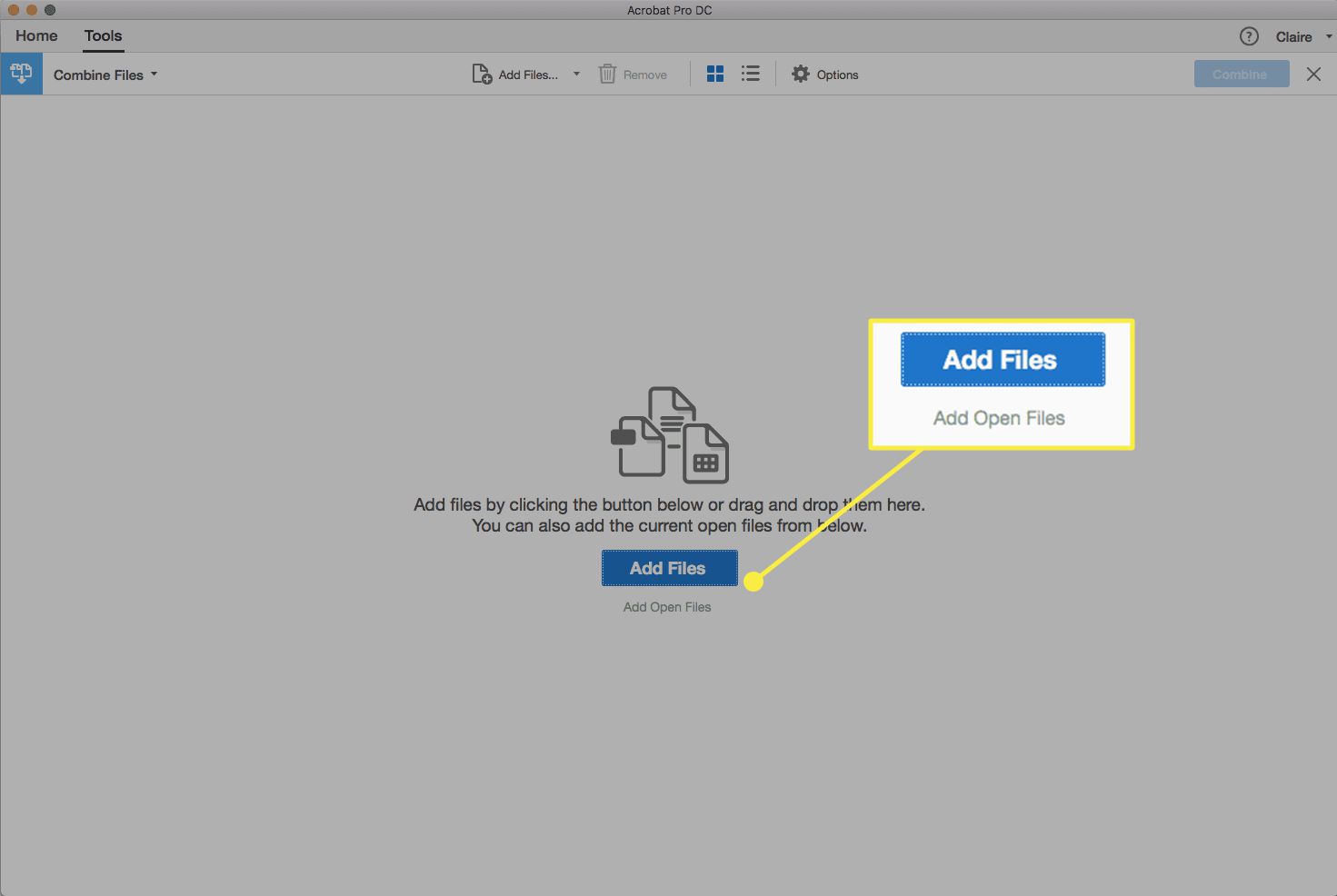Click the stacked documents illustration icon
This screenshot has height=896, width=1337.
[x=670, y=435]
